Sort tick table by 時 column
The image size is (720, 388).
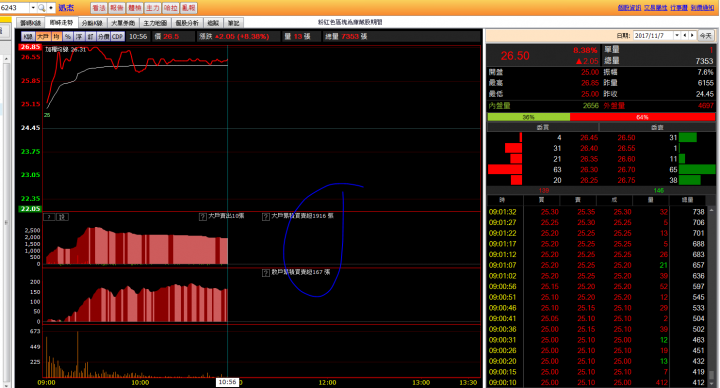coord(505,200)
